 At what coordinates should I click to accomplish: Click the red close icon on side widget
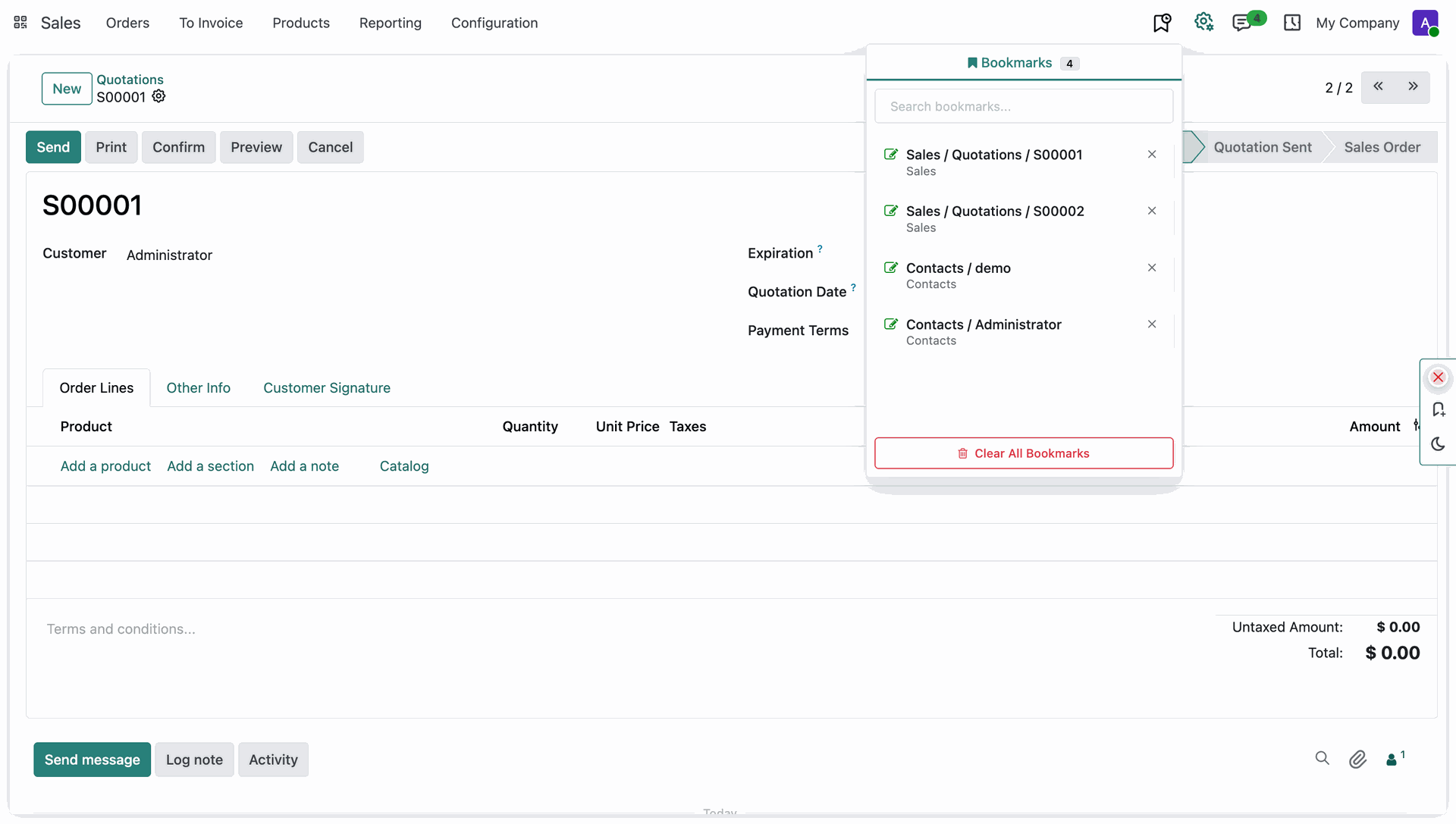tap(1438, 378)
